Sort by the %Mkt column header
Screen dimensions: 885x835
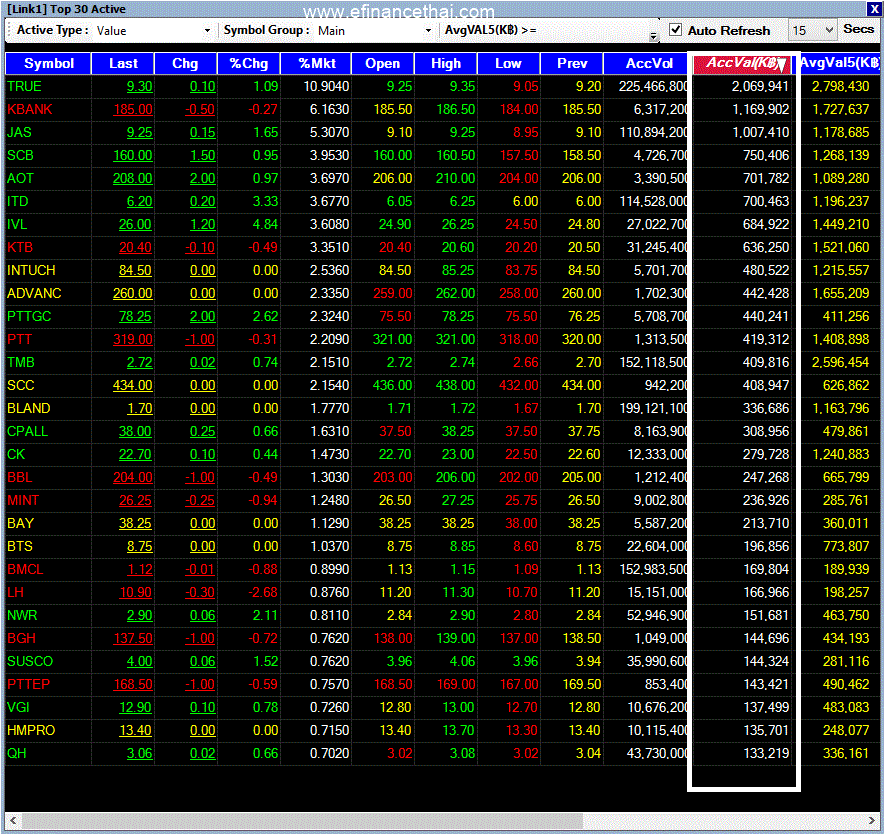coord(316,63)
